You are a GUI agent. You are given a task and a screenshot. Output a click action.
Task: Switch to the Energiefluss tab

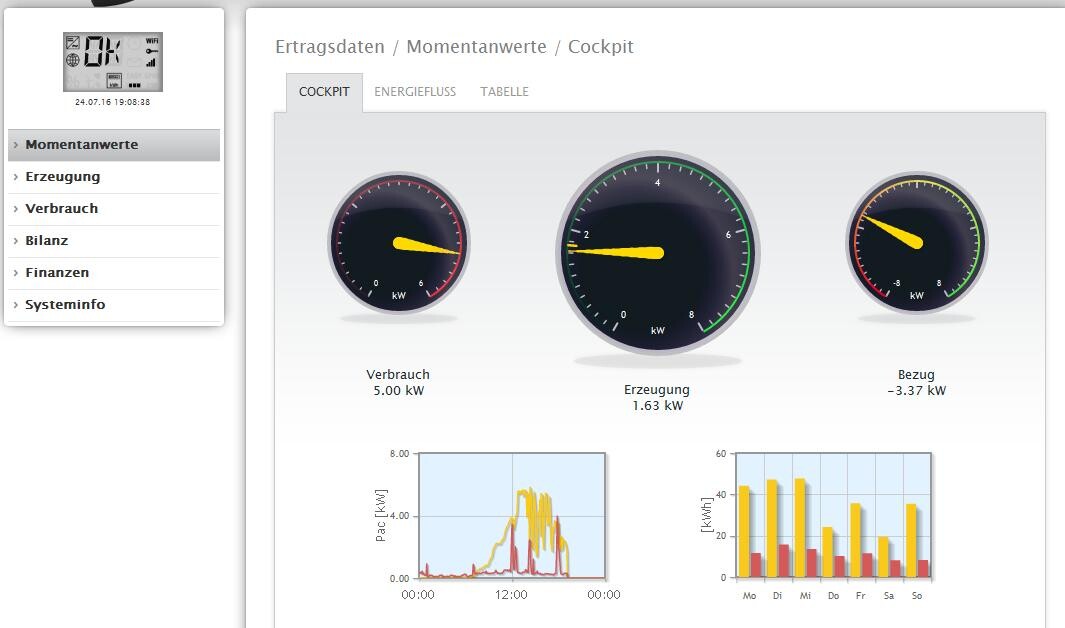click(x=415, y=92)
